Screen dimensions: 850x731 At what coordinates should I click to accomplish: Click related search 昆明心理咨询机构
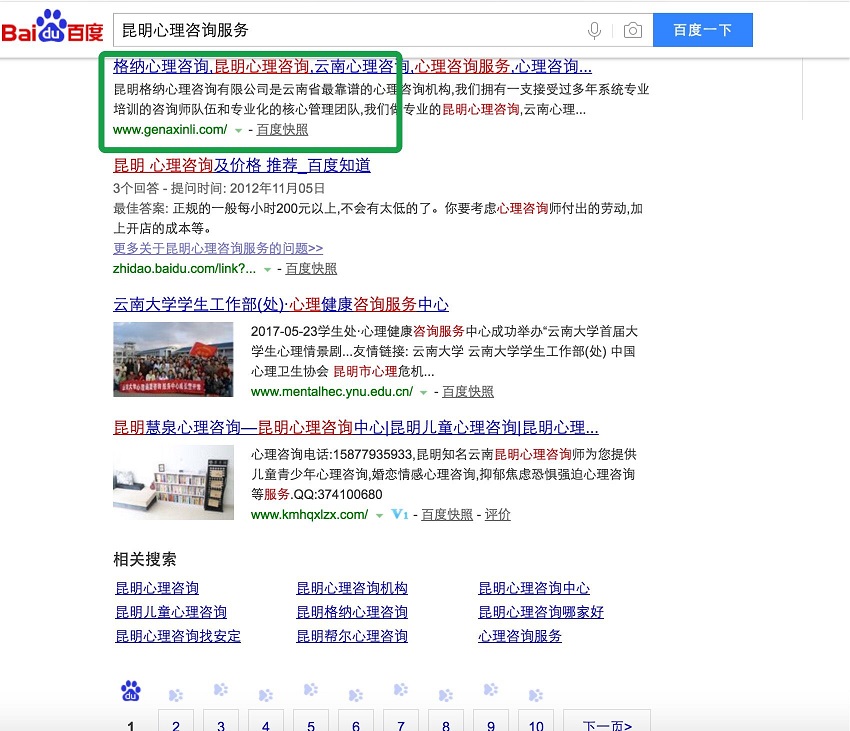click(352, 588)
